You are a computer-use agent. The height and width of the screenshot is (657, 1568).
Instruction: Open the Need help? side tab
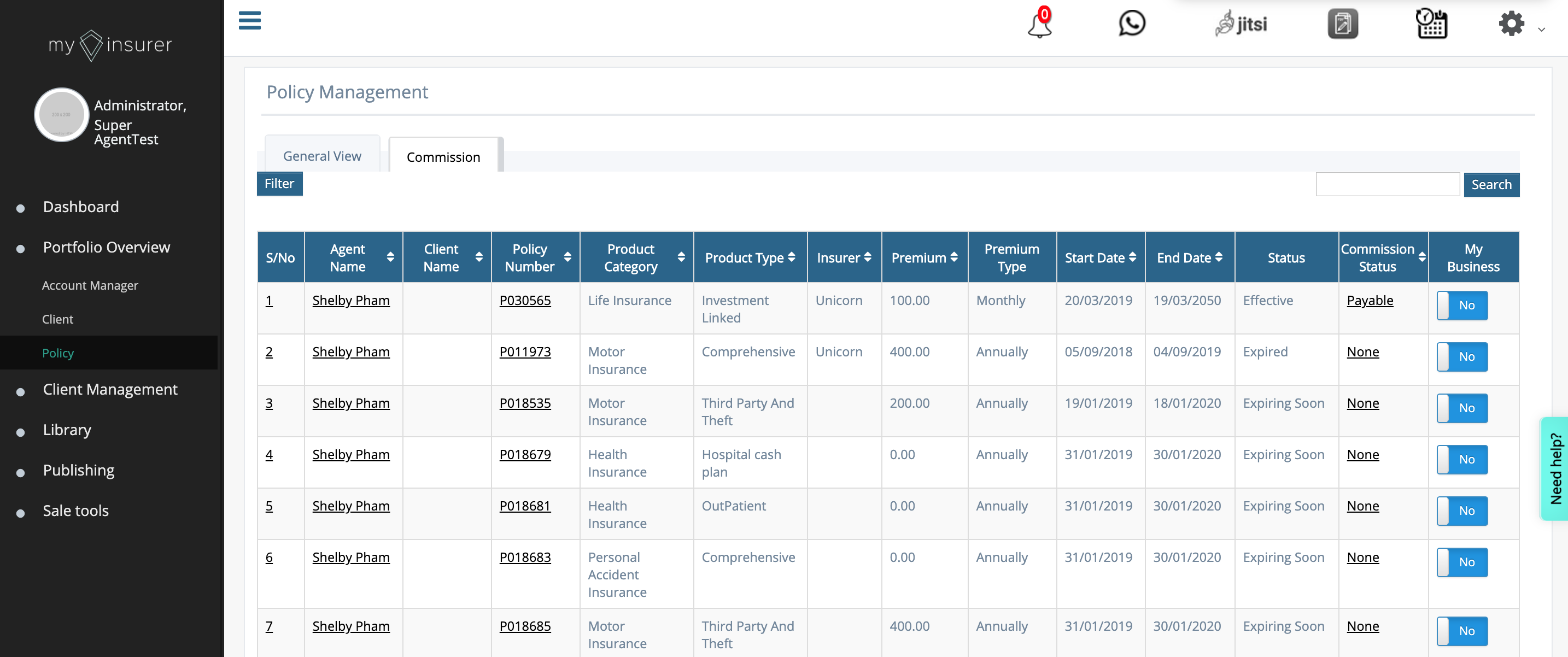point(1555,468)
